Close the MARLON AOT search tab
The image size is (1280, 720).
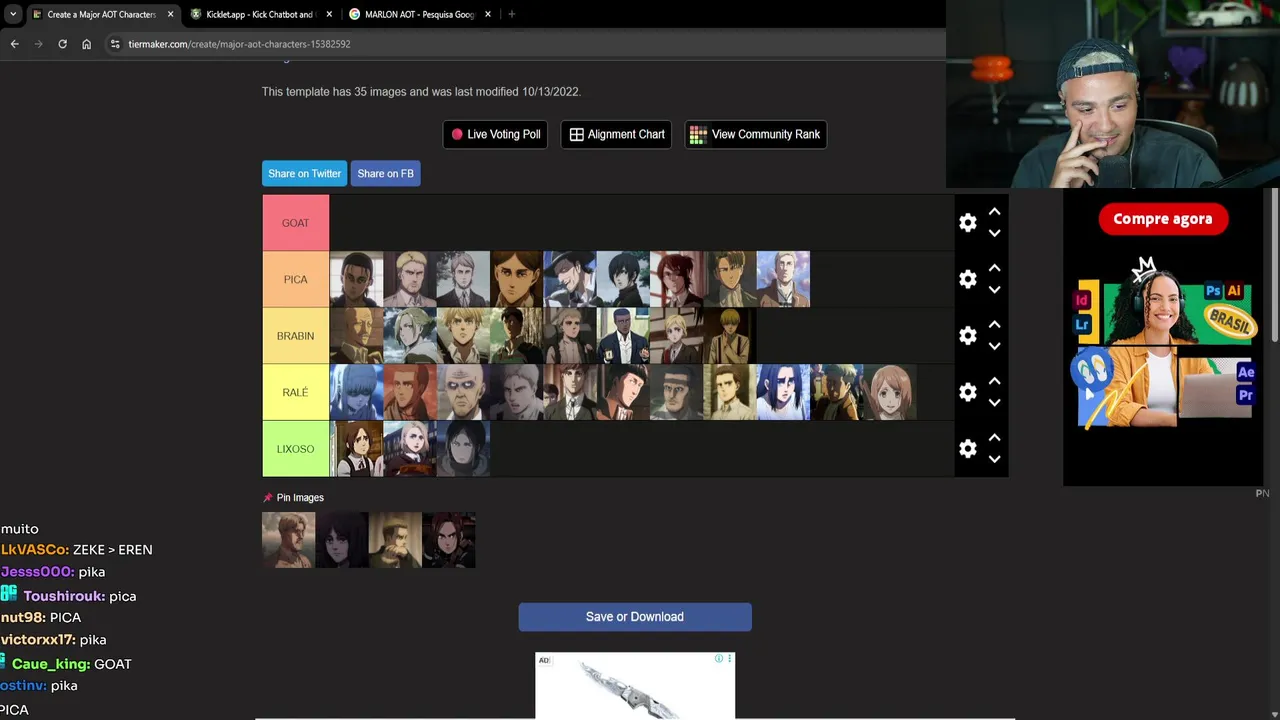coord(488,14)
